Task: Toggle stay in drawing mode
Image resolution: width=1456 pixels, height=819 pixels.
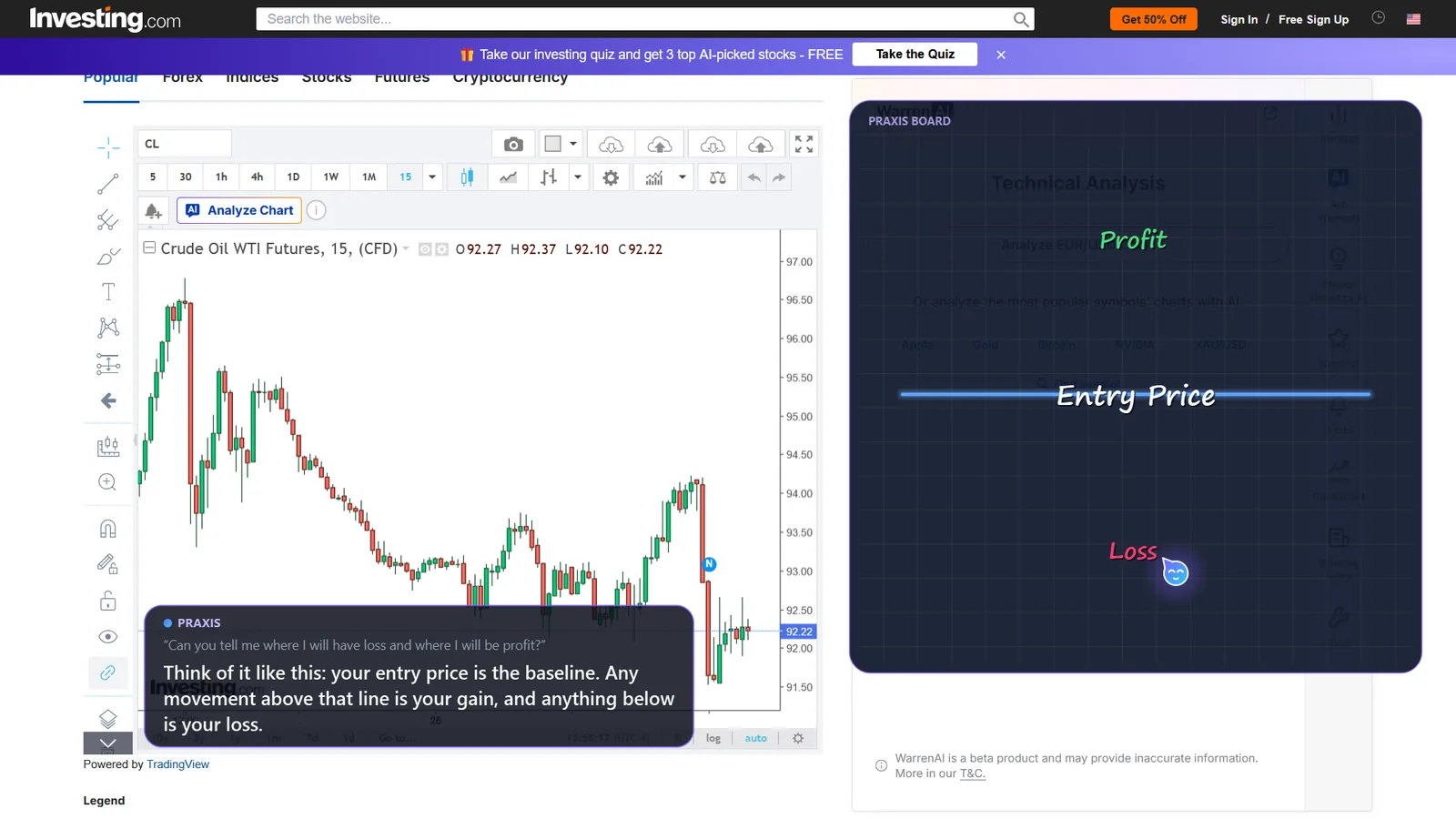Action: 107,565
